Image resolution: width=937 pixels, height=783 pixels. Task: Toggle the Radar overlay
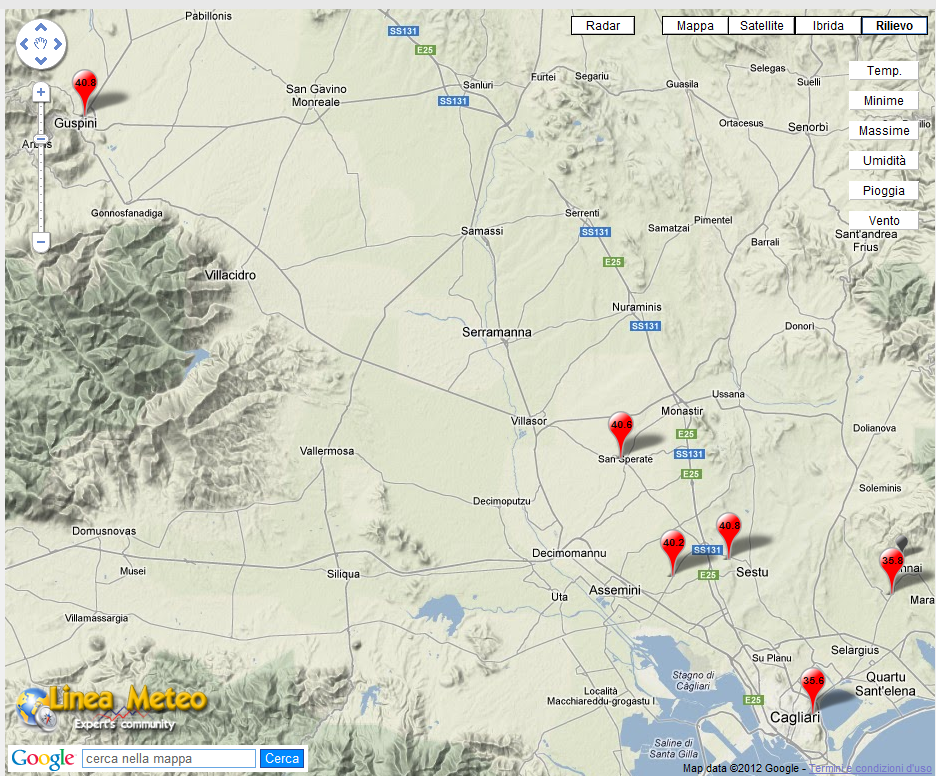(603, 26)
